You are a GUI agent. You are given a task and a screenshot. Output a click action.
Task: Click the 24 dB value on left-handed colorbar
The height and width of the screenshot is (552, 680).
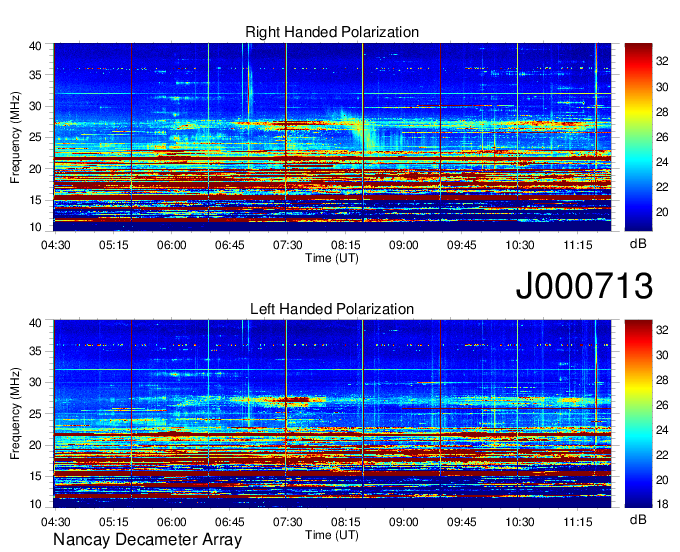tap(662, 430)
